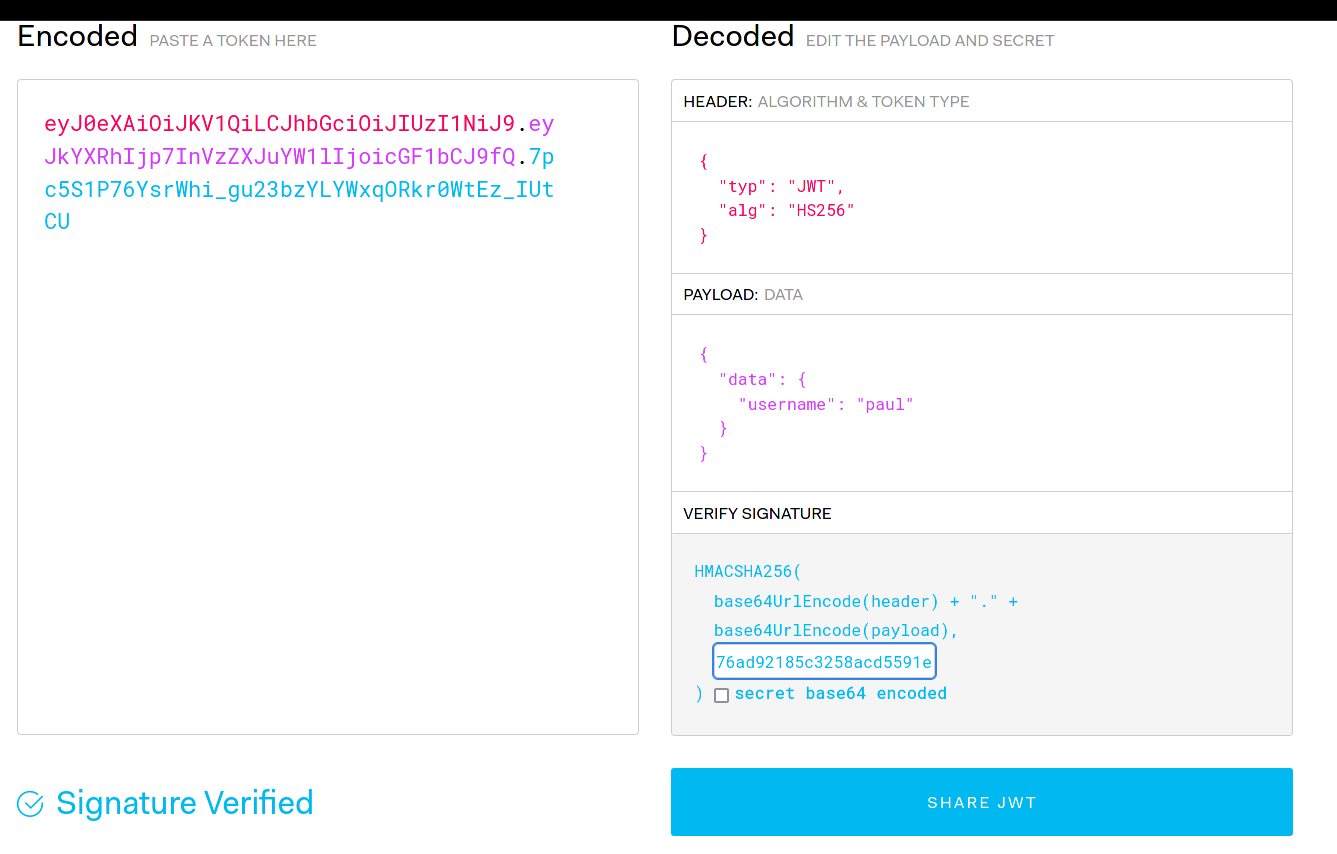Click the HMACSHA256( text in signature panel
The width and height of the screenshot is (1337, 854).
(x=748, y=572)
